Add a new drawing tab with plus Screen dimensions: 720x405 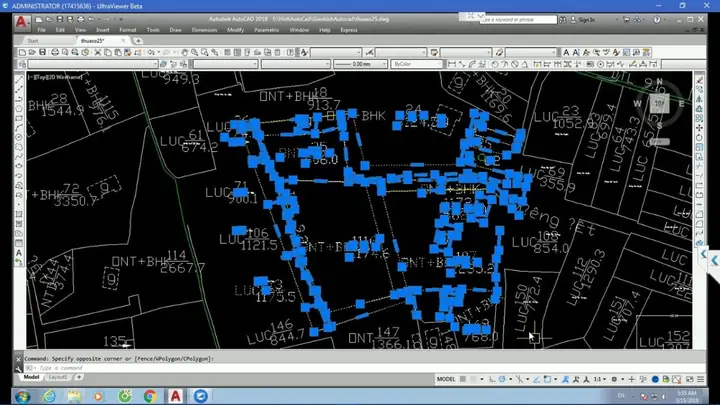point(138,41)
